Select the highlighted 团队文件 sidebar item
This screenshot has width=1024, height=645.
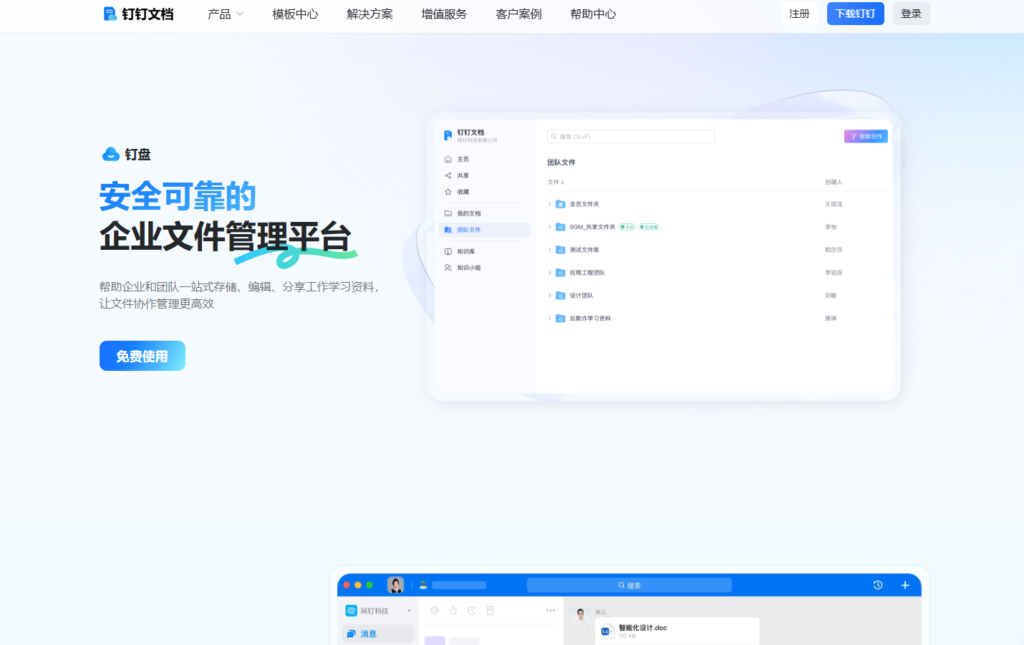[470, 229]
